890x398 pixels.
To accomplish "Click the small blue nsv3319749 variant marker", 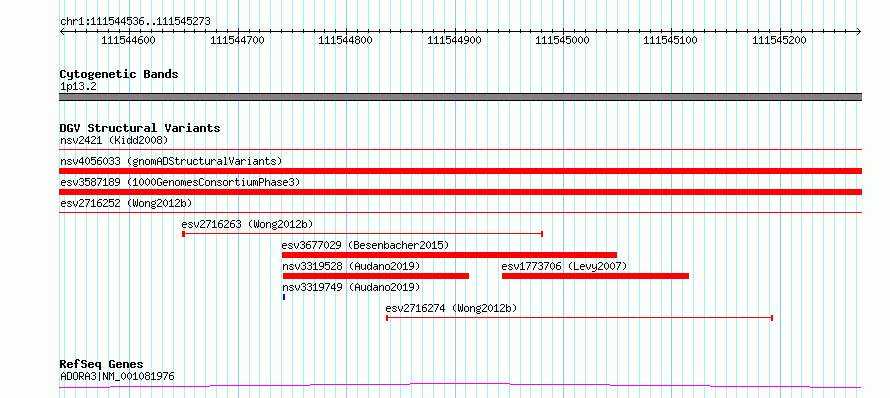I will 284,297.
